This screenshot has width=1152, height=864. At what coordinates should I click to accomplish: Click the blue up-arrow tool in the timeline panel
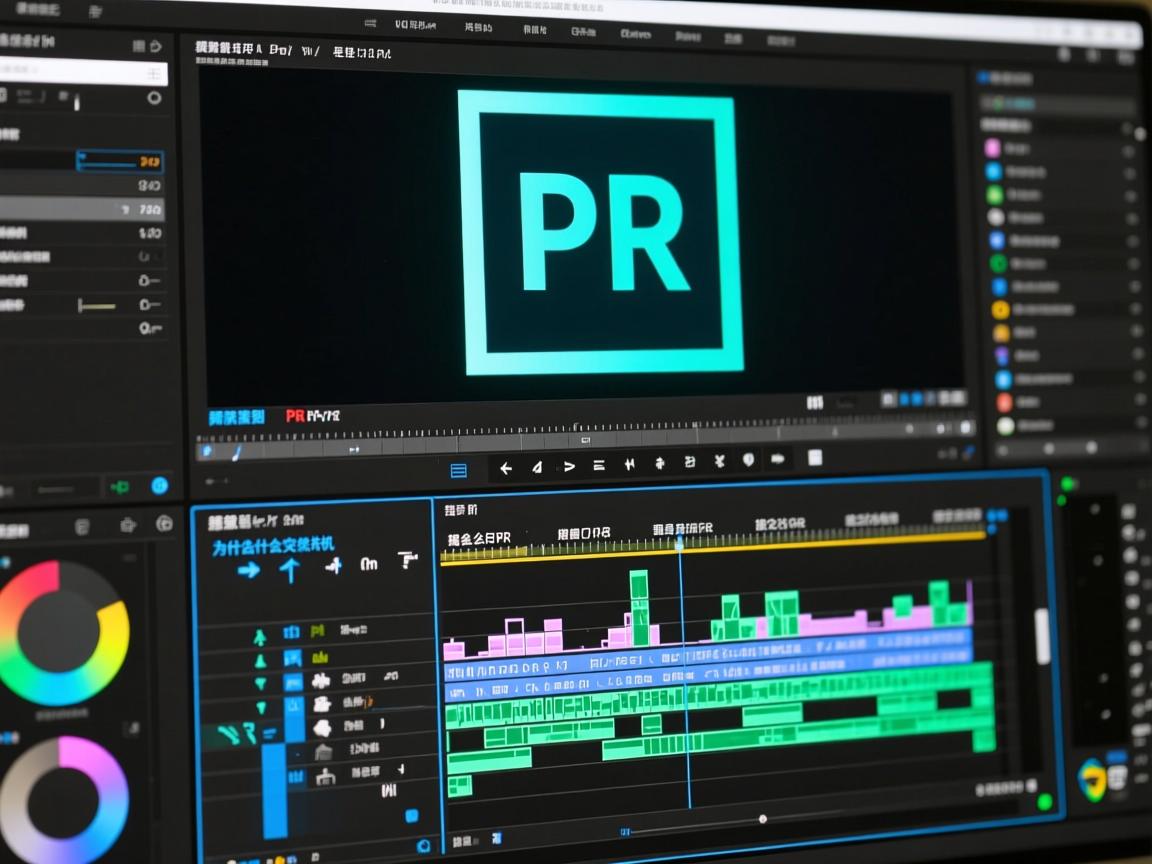coord(290,570)
